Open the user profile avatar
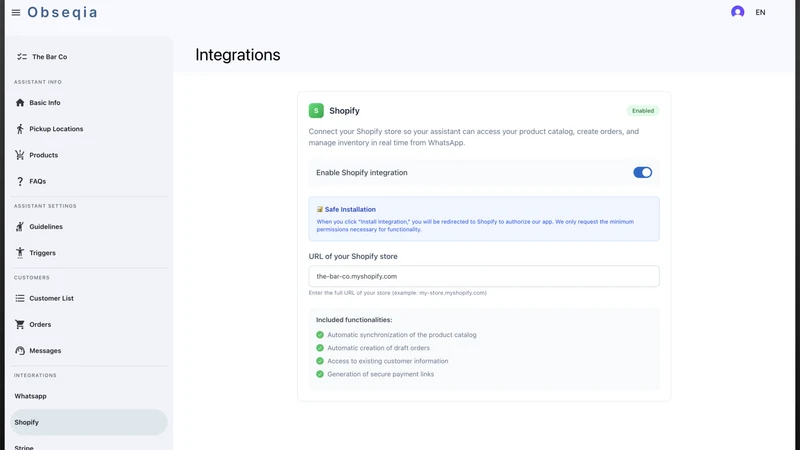This screenshot has width=800, height=450. (x=737, y=12)
